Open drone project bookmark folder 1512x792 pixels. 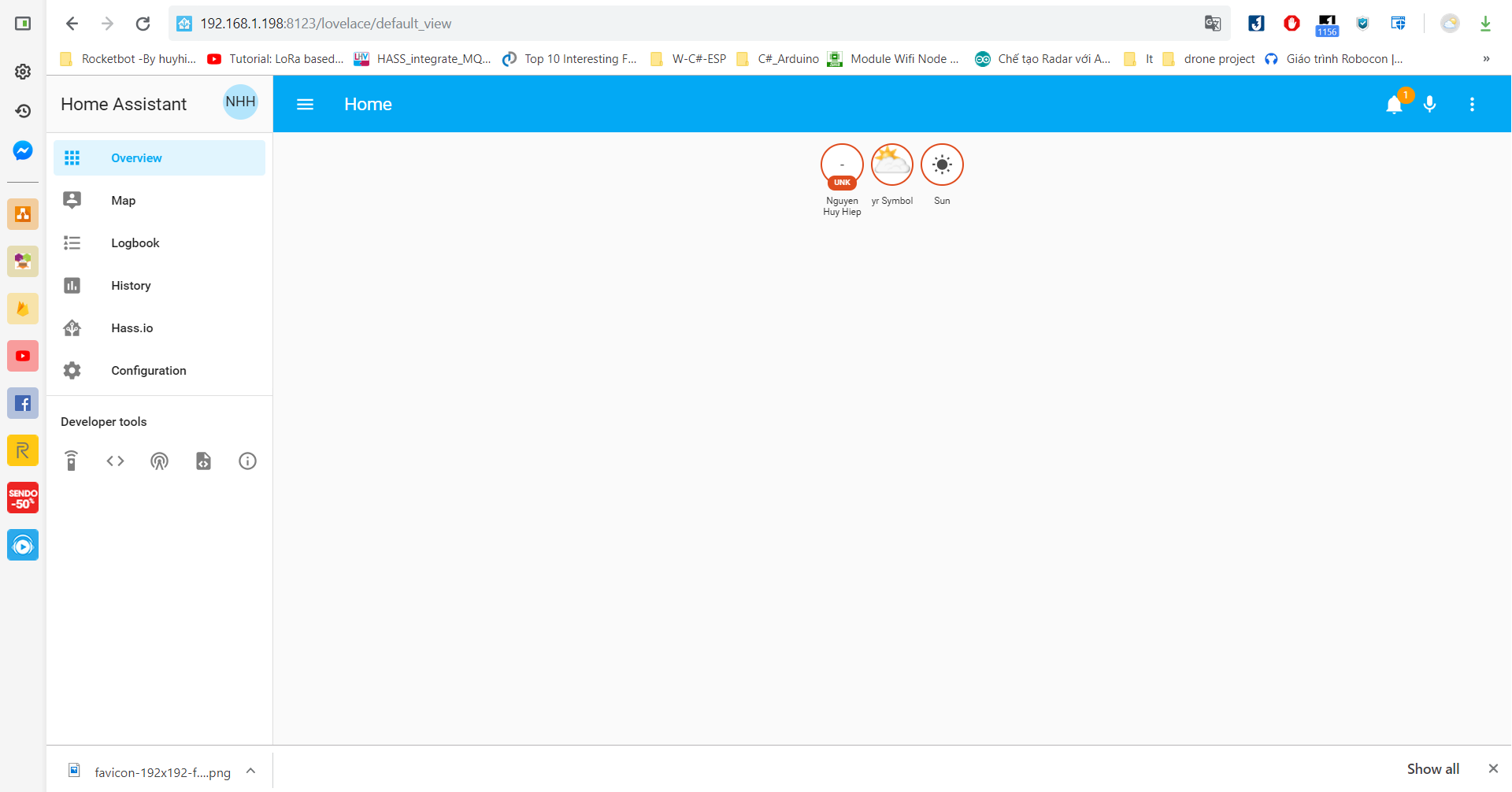click(1209, 59)
